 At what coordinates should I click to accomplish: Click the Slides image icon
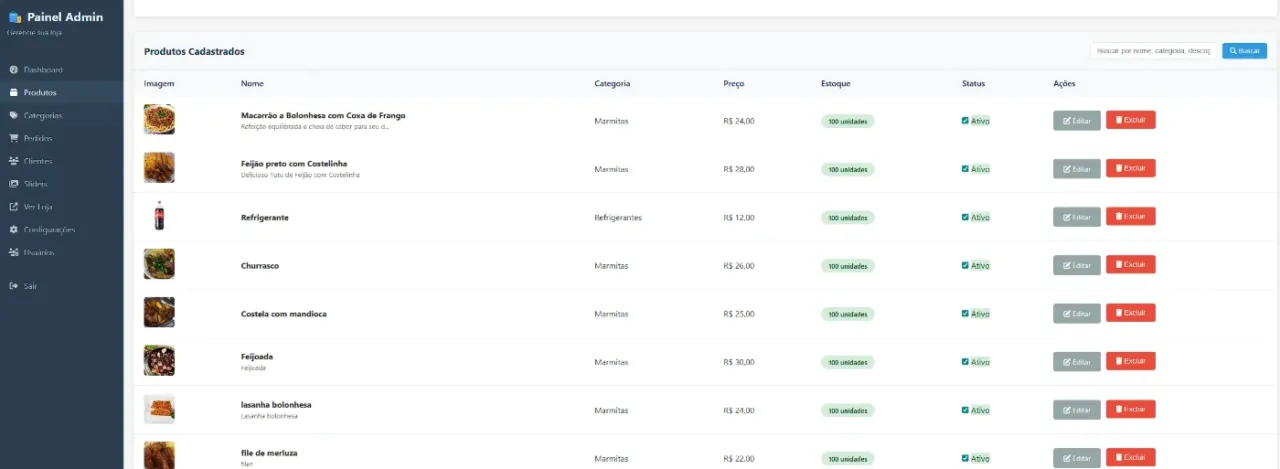coord(13,184)
